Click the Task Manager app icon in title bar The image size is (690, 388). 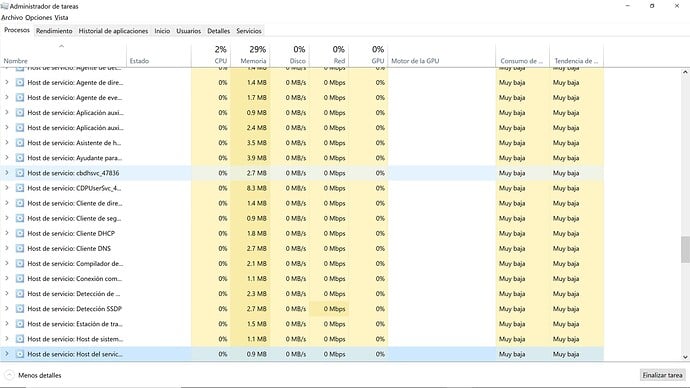(x=4, y=6)
